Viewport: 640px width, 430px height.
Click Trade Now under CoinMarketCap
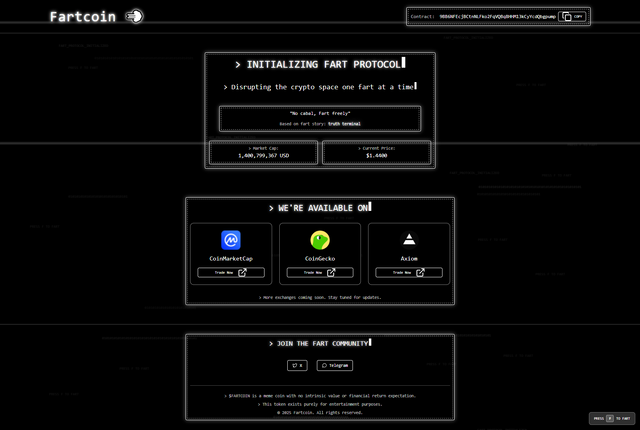click(x=231, y=273)
